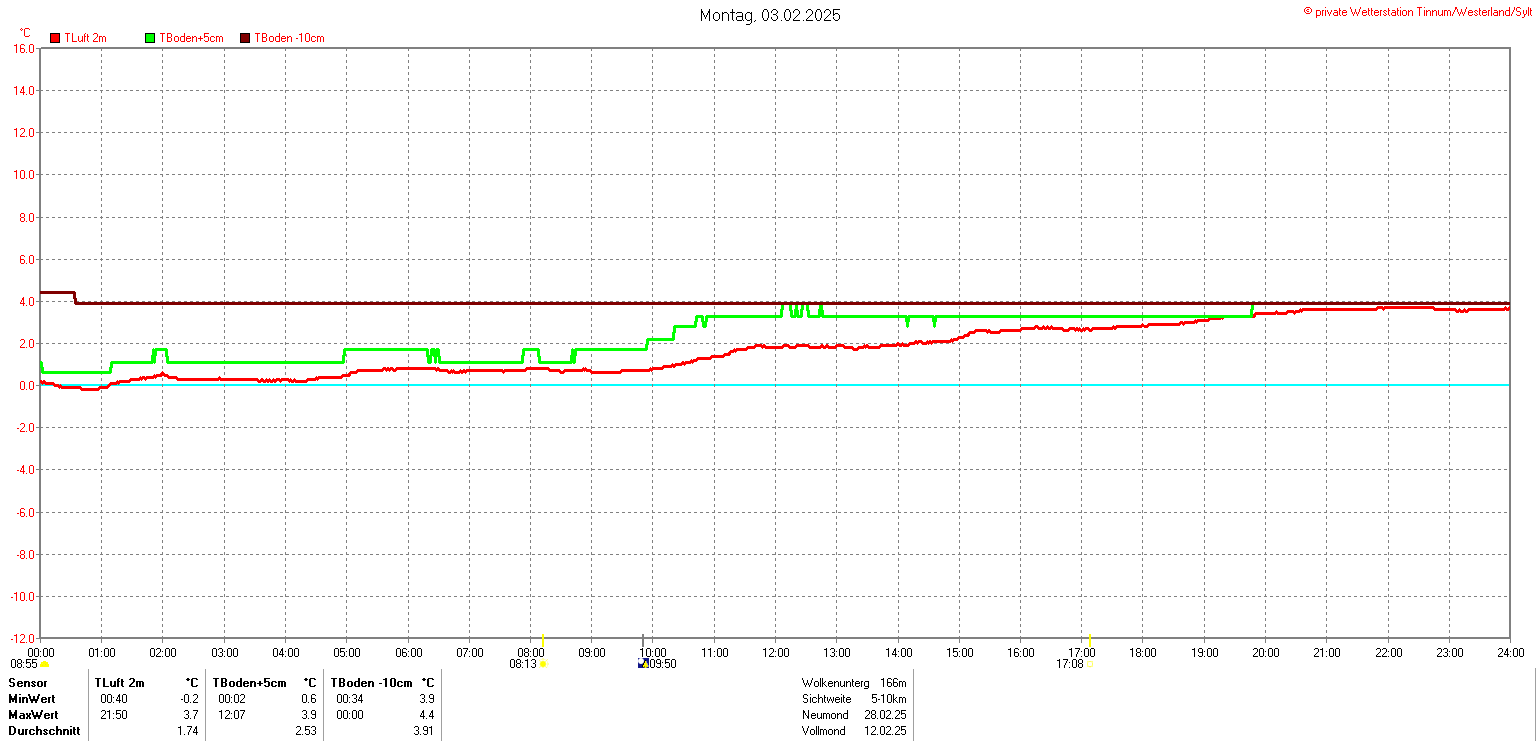This screenshot has width=1536, height=741.
Task: Click the TLuft 2m legend label
Action: [x=85, y=38]
